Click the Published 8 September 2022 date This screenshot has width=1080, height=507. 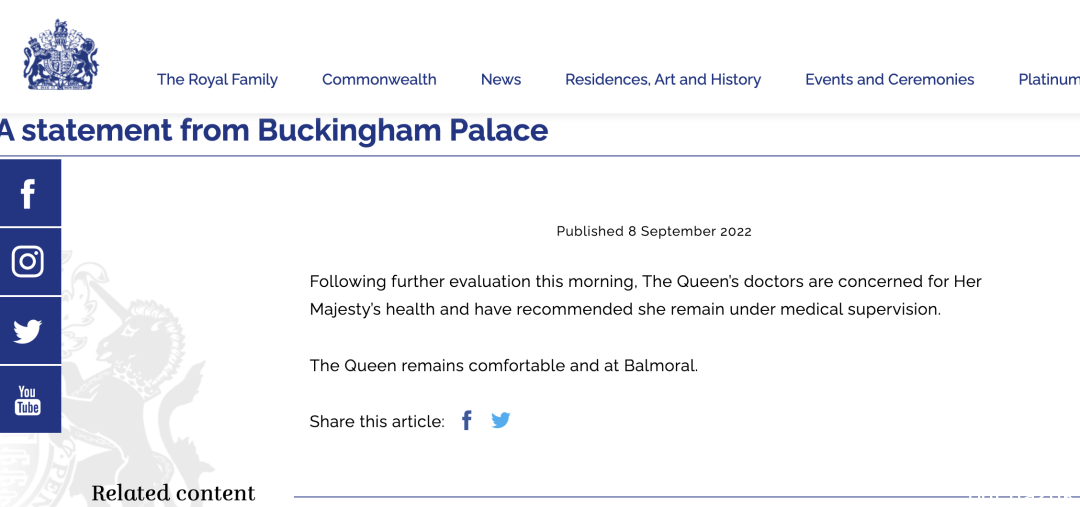pyautogui.click(x=654, y=231)
